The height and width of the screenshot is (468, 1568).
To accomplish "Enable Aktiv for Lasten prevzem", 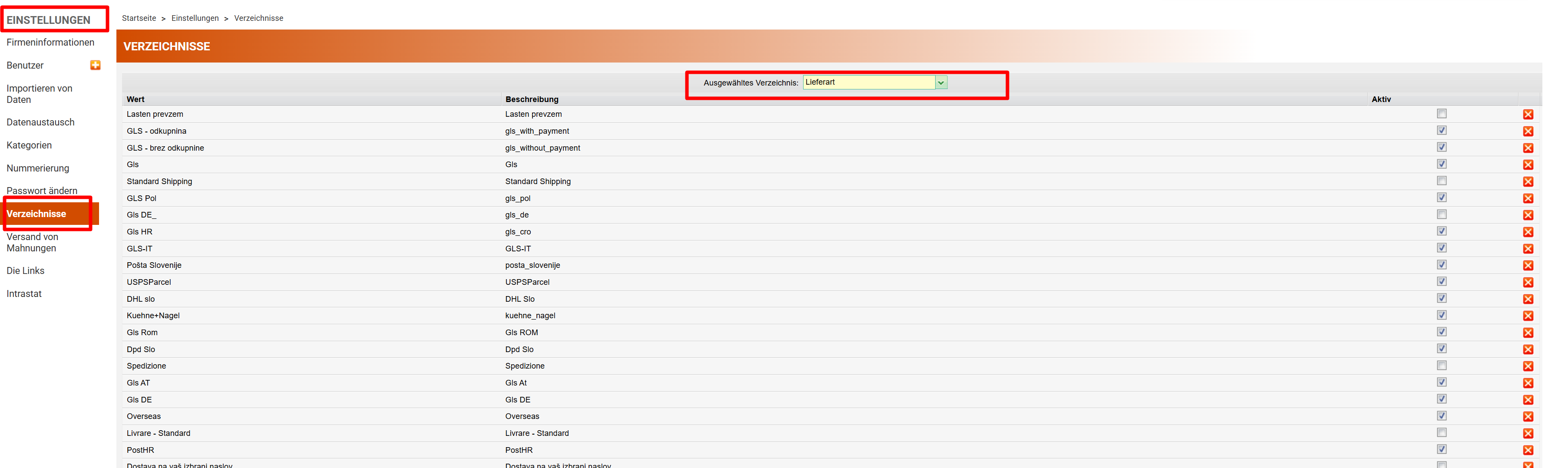I will [1442, 114].
